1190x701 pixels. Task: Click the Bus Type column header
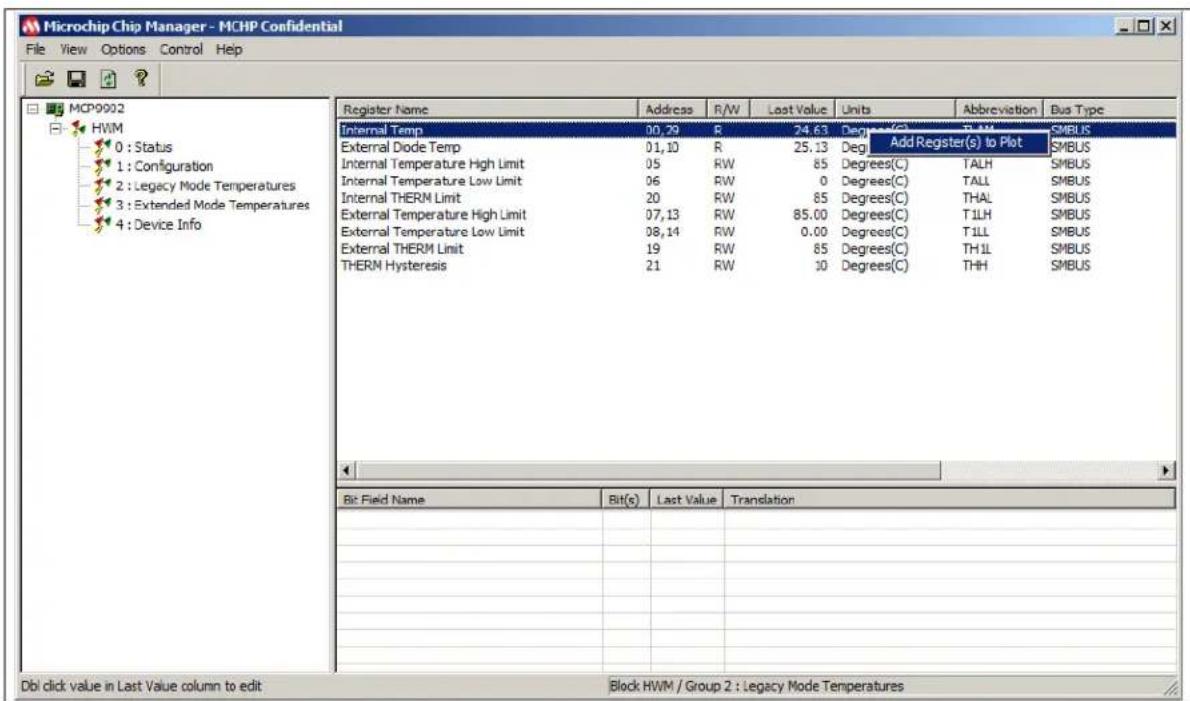coord(1110,110)
